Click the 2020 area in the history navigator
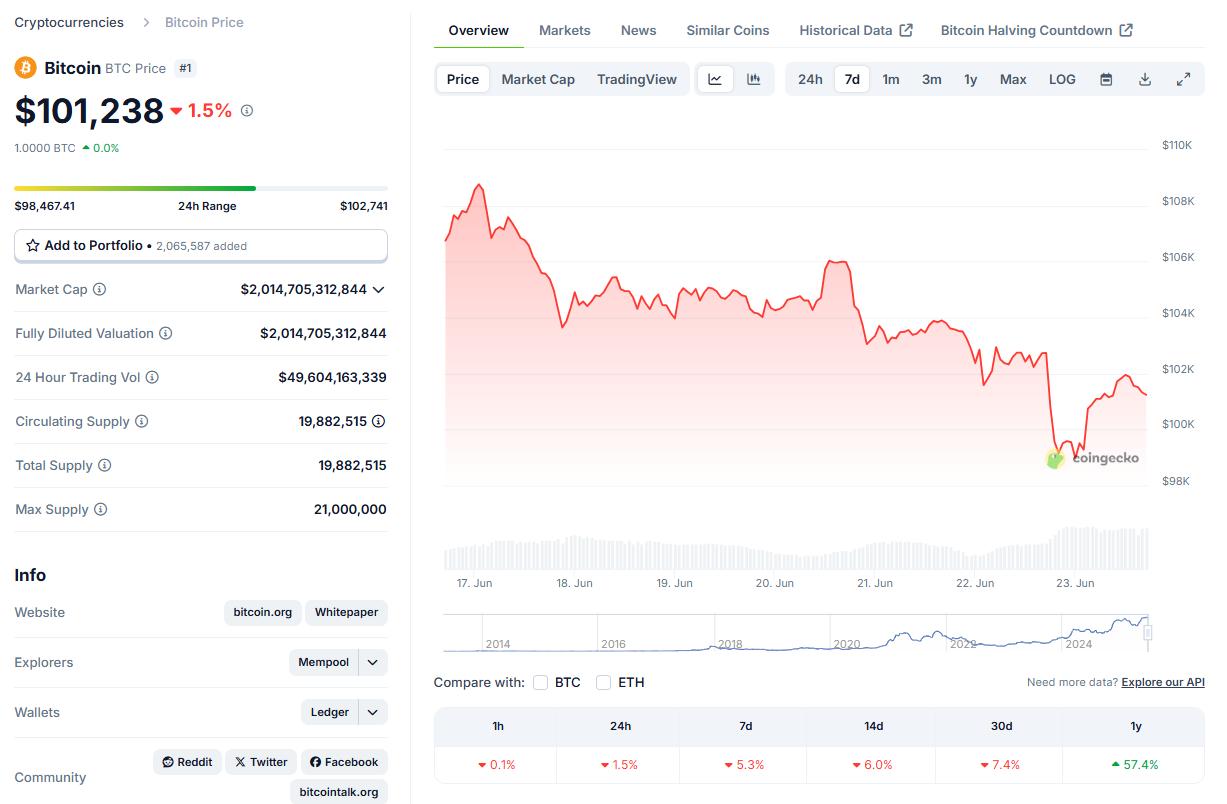This screenshot has width=1227, height=804. (x=847, y=644)
